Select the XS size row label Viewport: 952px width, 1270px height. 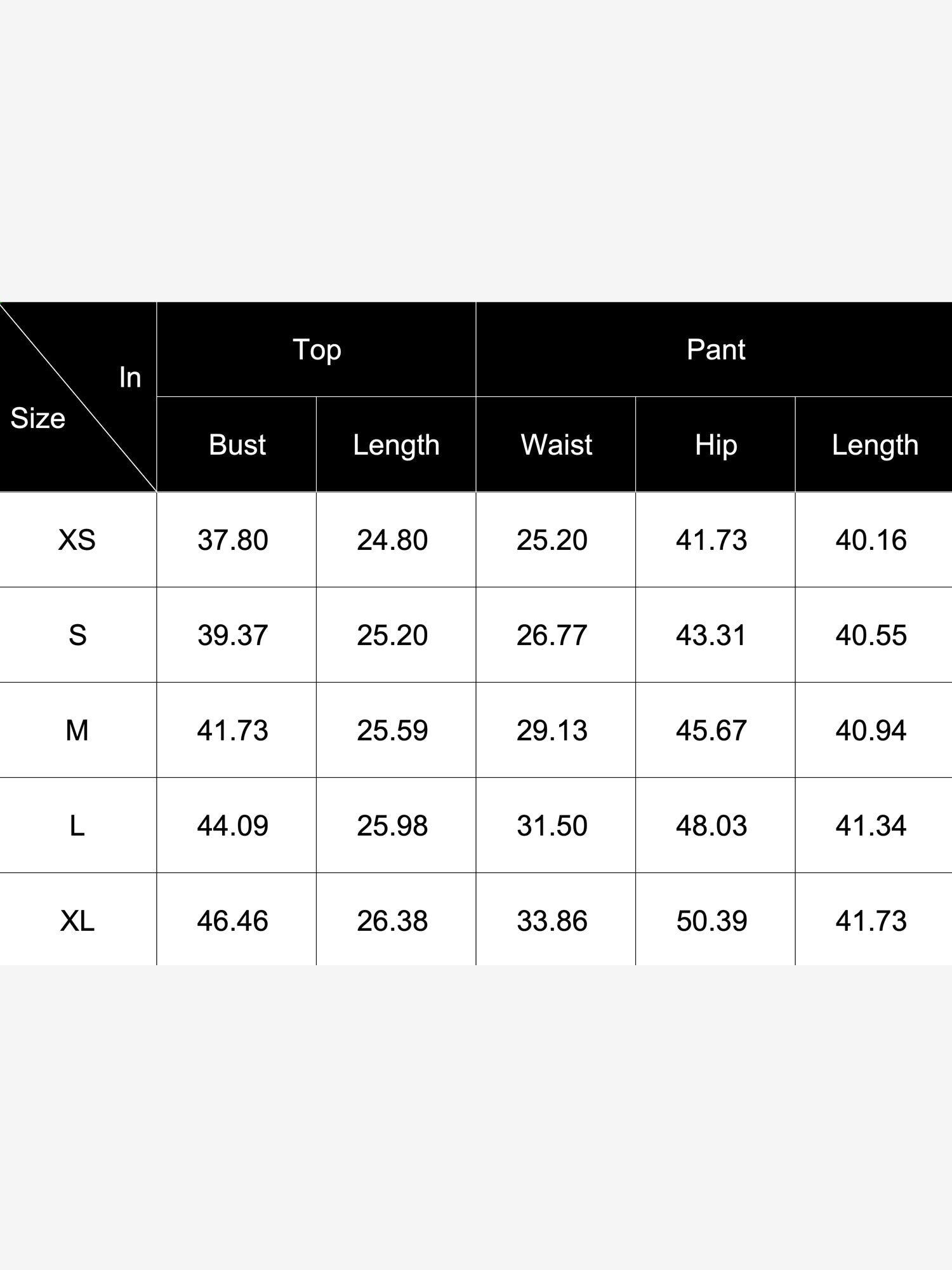(x=78, y=540)
